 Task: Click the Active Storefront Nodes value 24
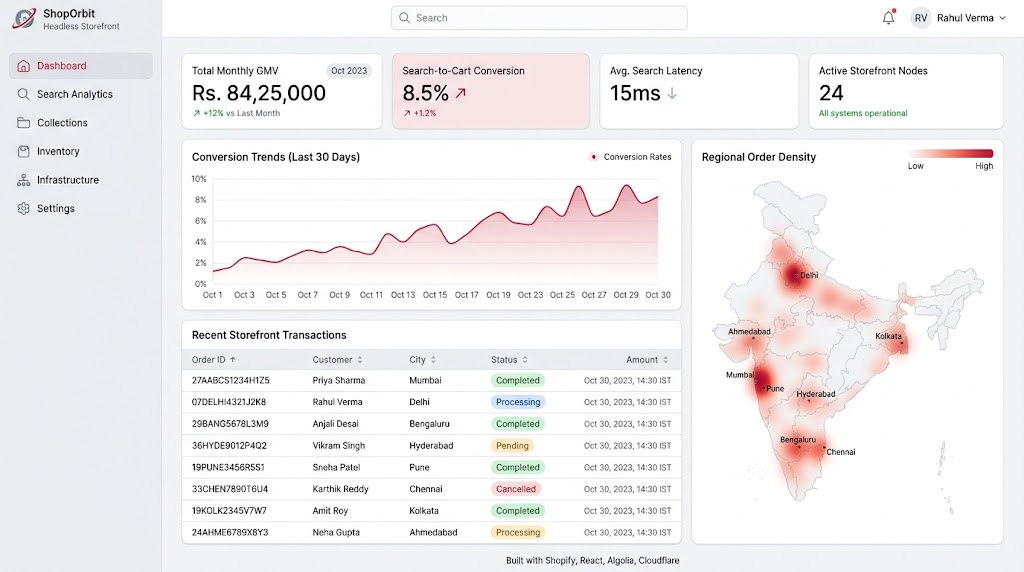831,93
